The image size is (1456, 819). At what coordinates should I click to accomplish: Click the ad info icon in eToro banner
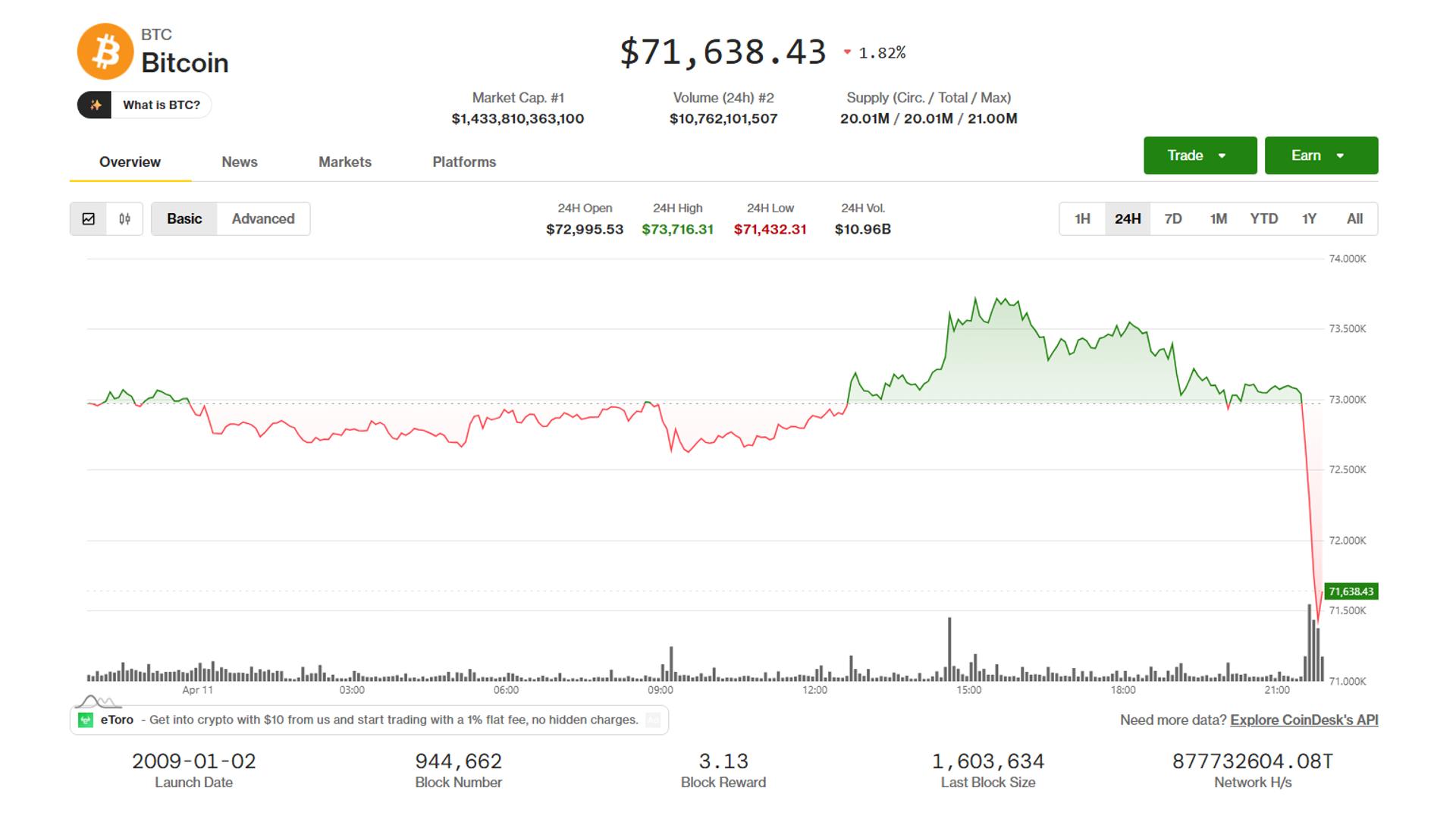(x=652, y=720)
